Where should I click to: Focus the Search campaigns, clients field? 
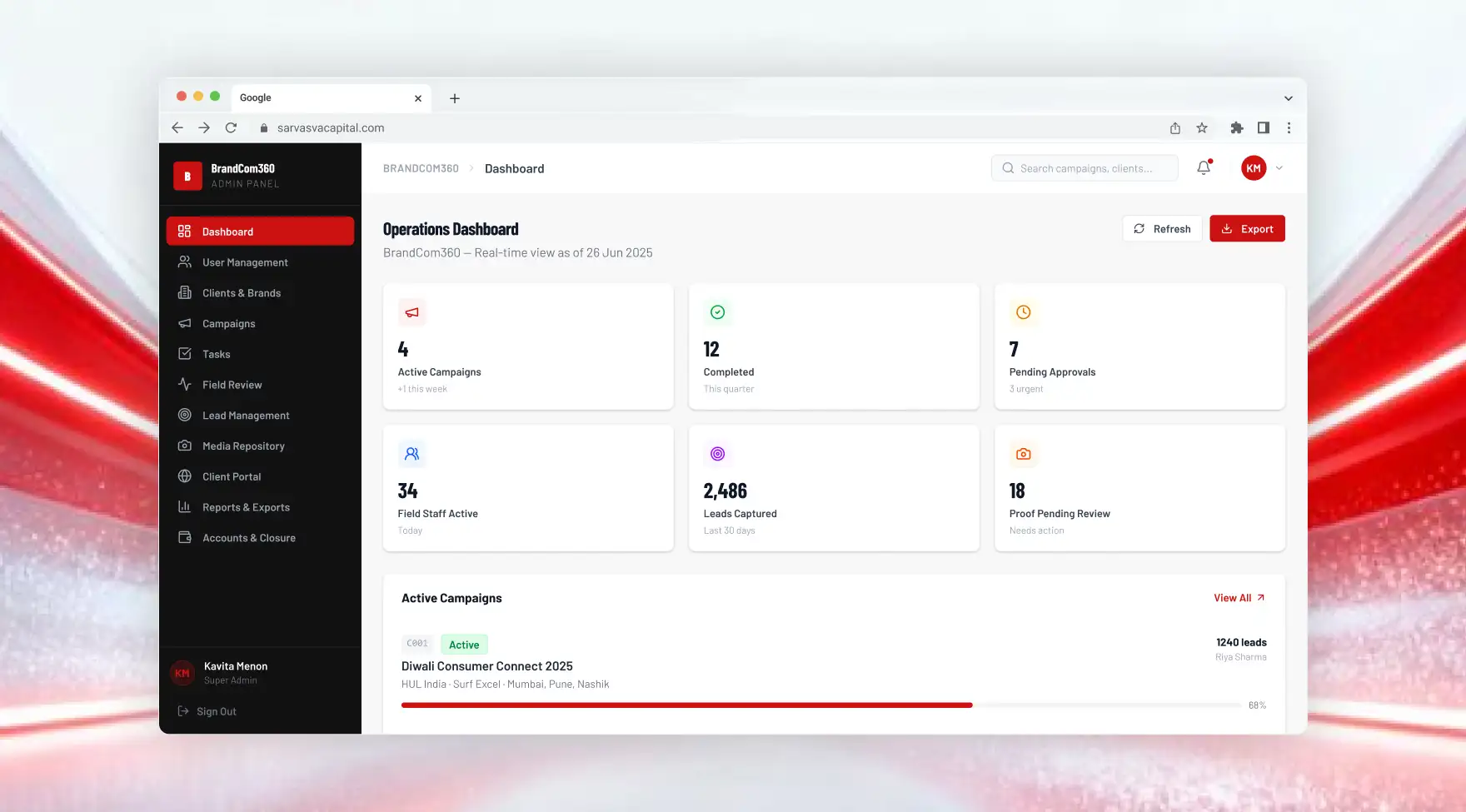1085,168
